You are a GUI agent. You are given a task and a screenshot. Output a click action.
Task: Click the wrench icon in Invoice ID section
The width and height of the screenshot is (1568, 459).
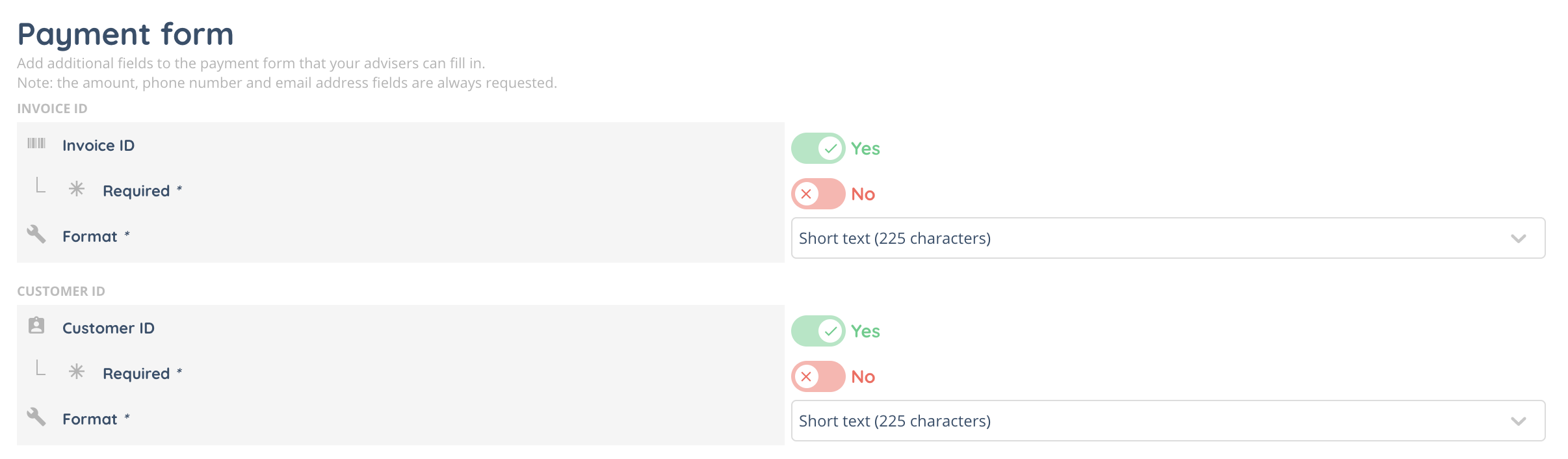tap(36, 234)
